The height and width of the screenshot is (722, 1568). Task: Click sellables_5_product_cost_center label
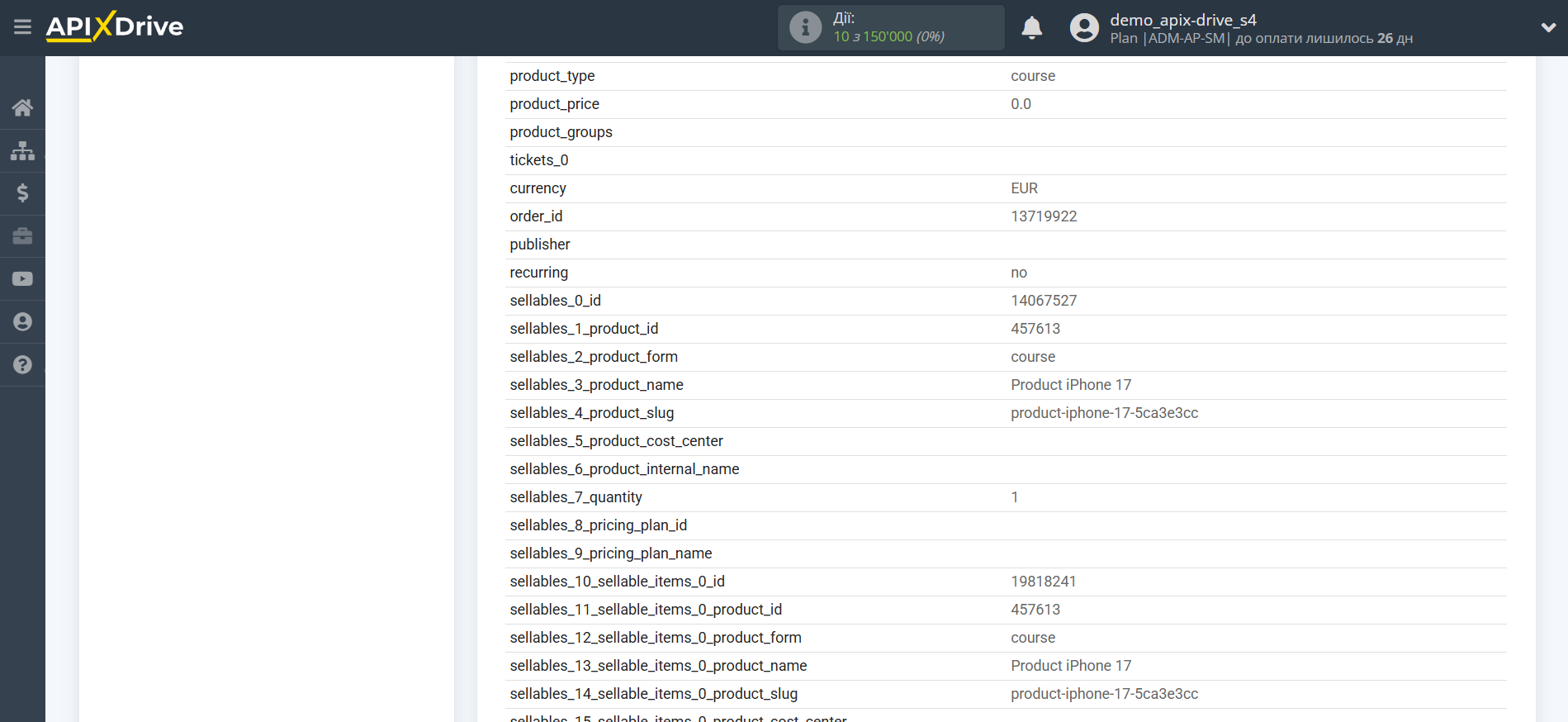pos(616,441)
